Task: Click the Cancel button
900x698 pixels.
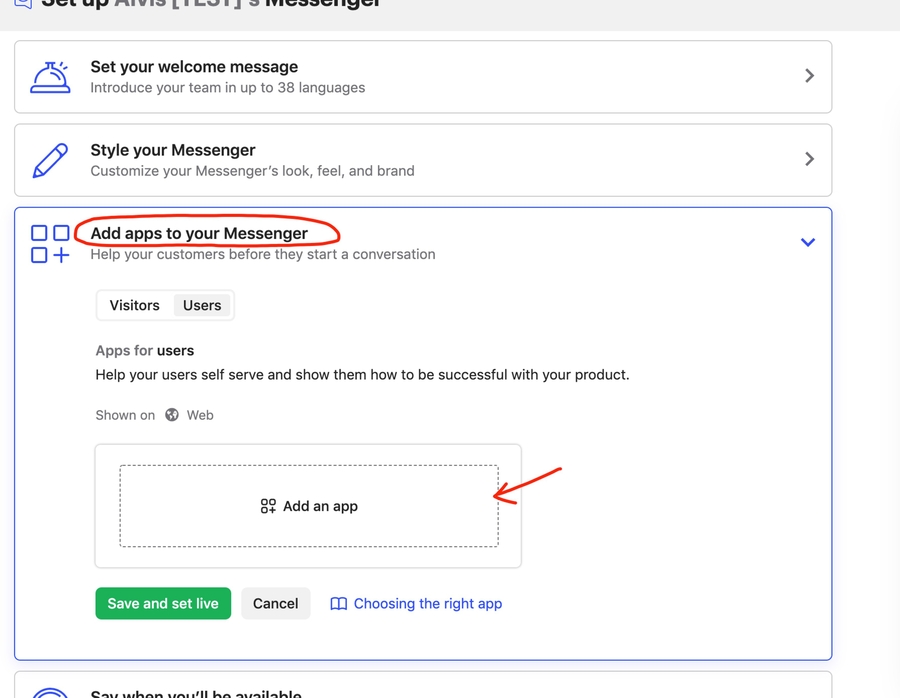Action: coord(275,604)
